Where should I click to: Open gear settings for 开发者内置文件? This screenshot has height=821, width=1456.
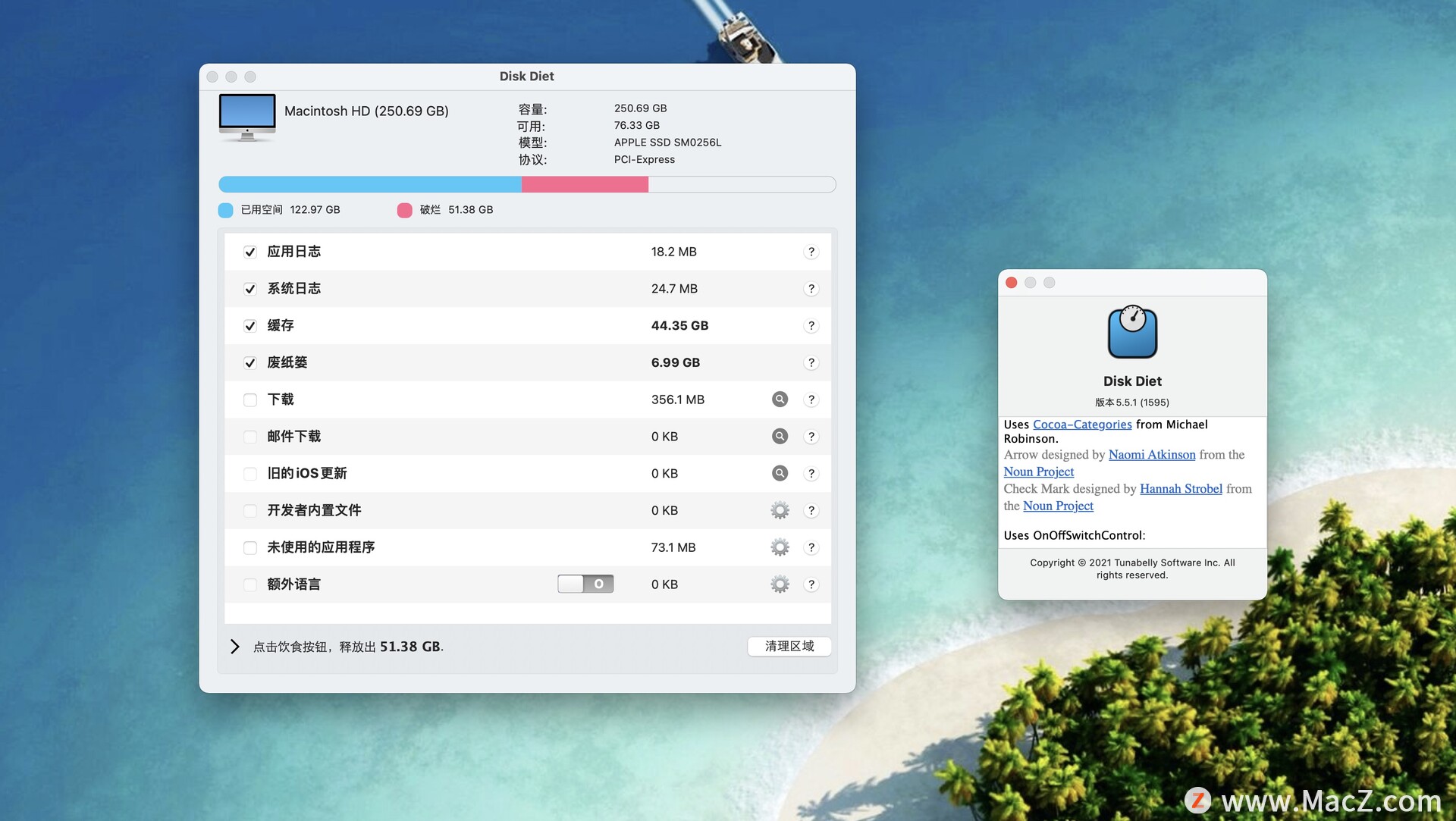779,510
